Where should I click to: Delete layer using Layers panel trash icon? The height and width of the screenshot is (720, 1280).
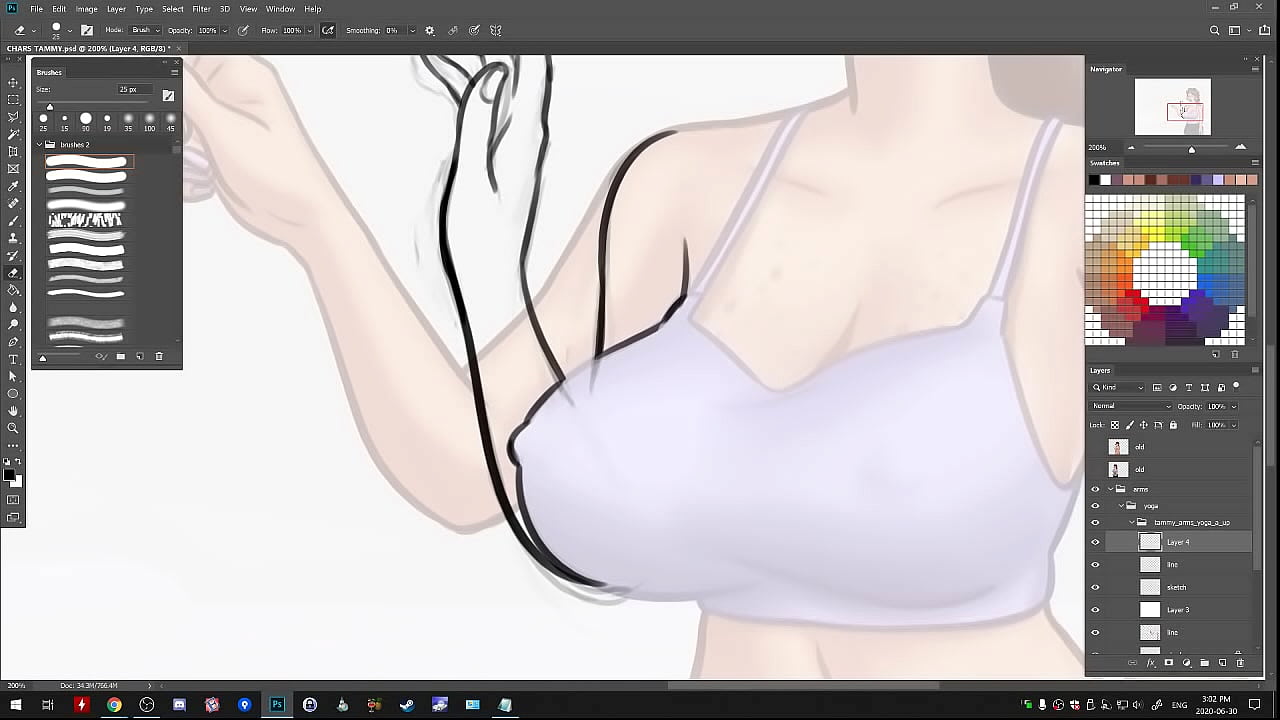pyautogui.click(x=1240, y=663)
